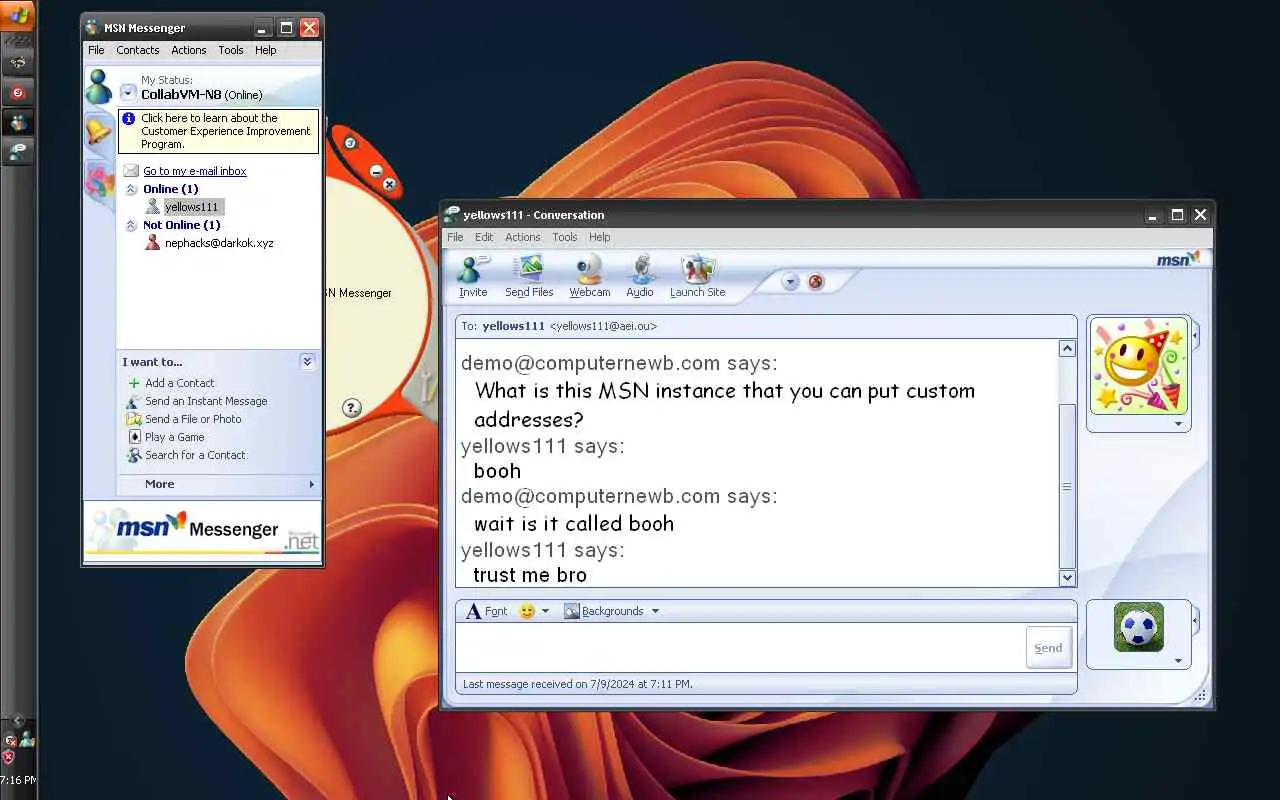This screenshot has height=800, width=1280.
Task: Click your soccer ball display picture
Action: [1139, 627]
